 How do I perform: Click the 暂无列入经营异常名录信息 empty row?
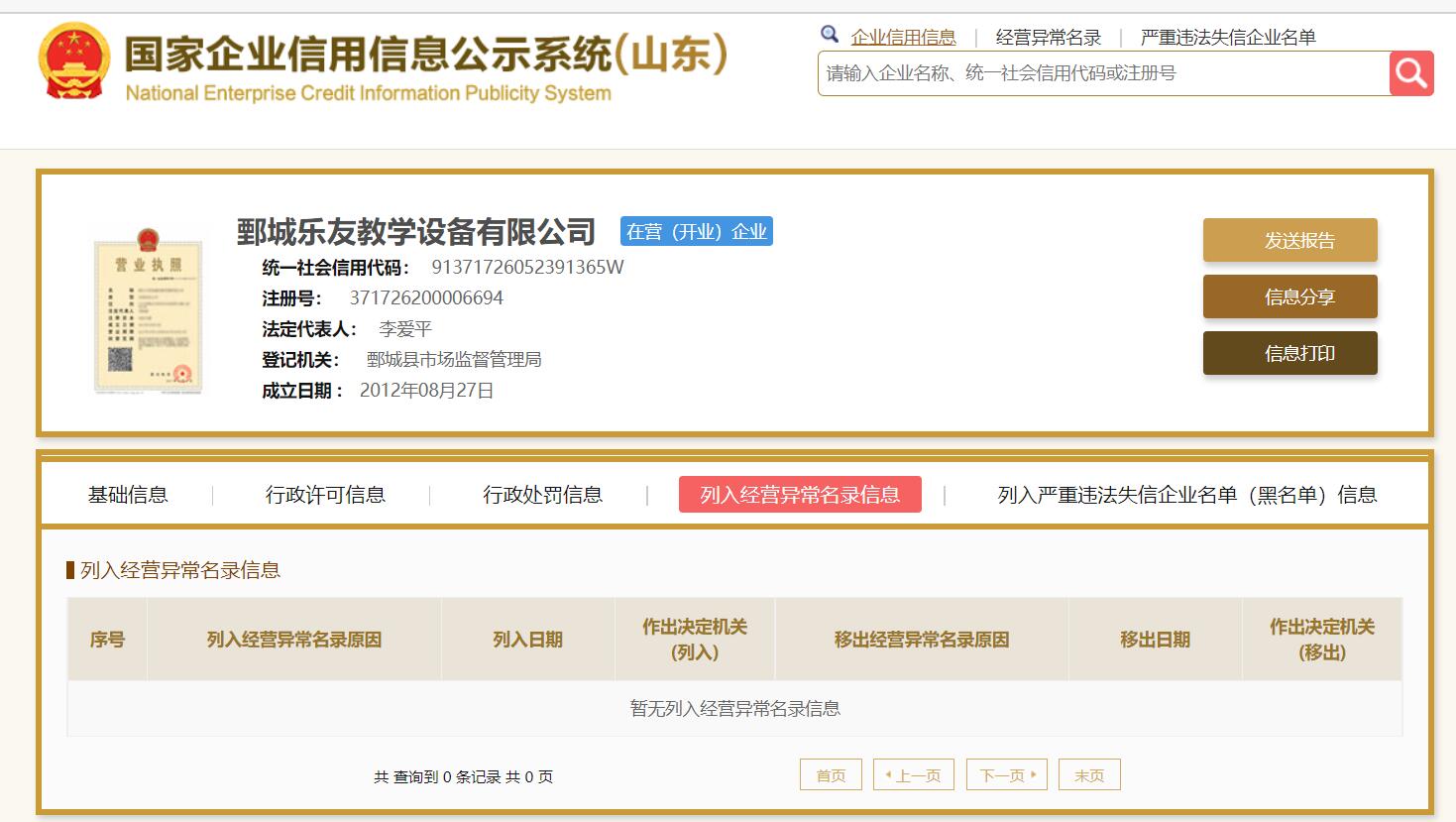pos(734,708)
